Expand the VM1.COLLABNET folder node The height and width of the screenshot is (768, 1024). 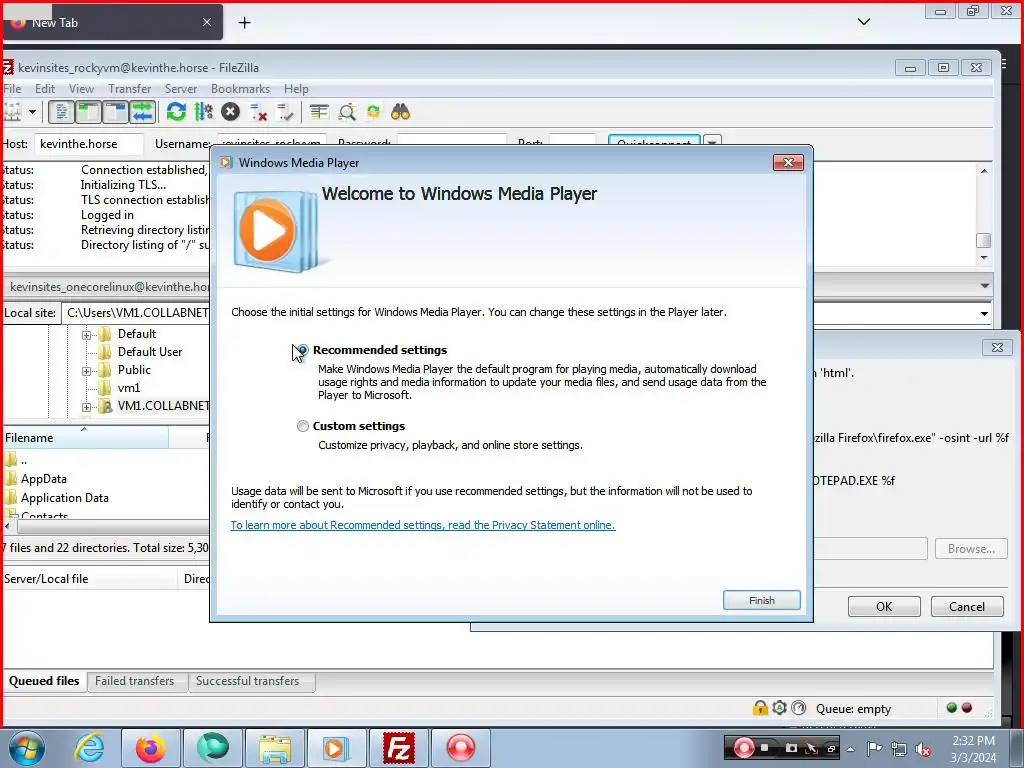tap(86, 407)
